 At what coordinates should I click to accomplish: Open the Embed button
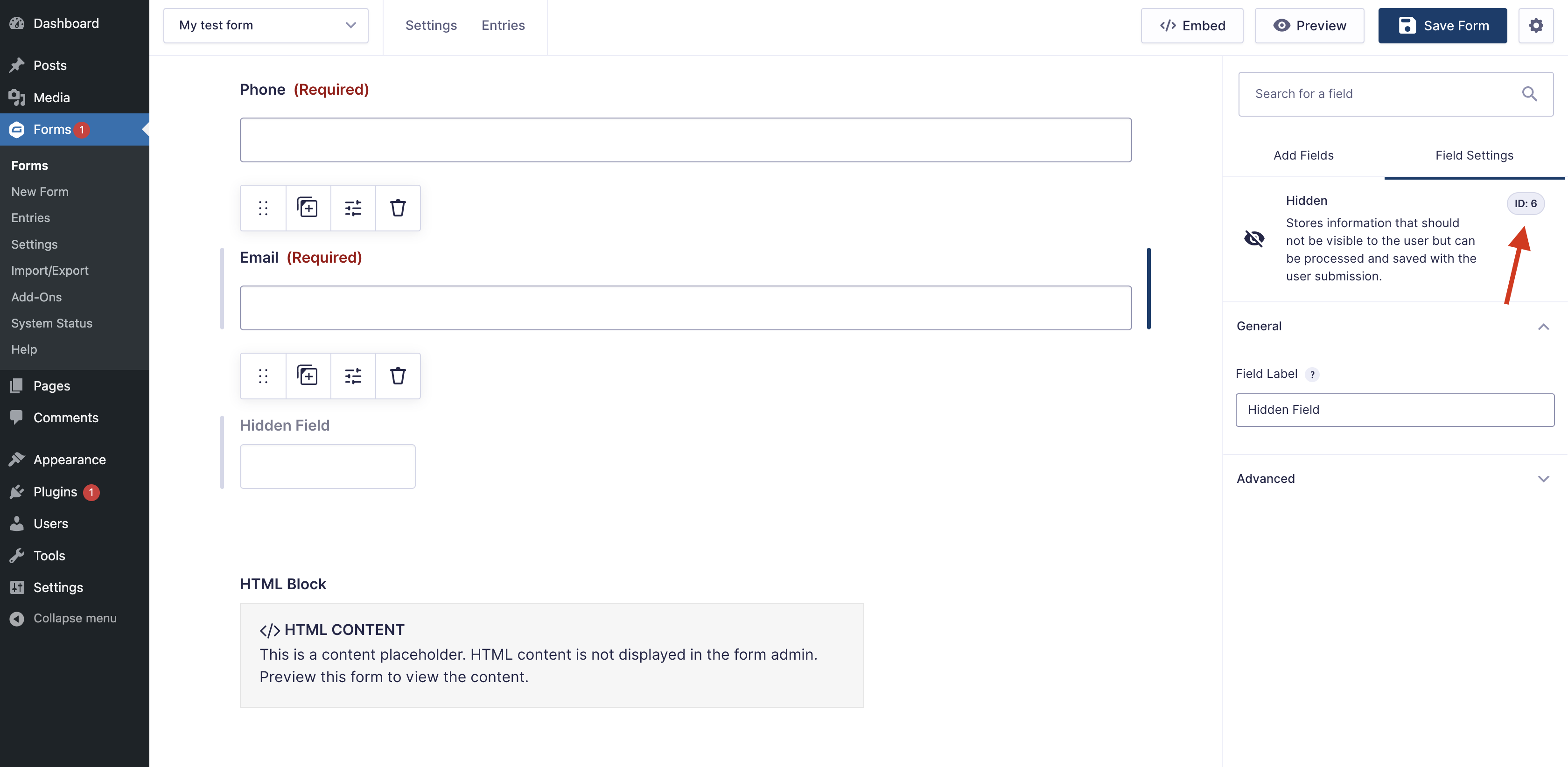pos(1192,26)
